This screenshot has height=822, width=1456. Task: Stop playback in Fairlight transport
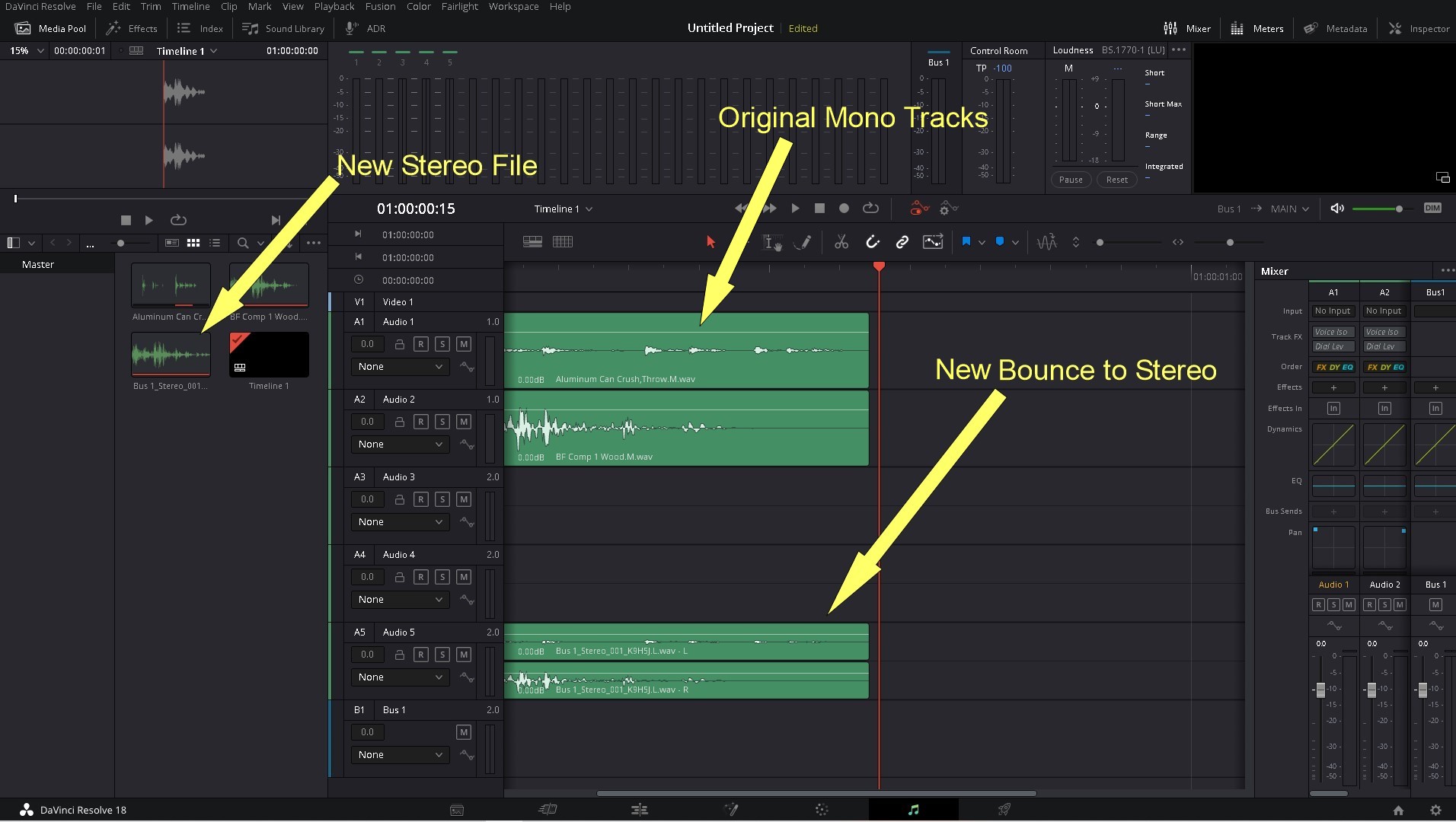tap(819, 208)
